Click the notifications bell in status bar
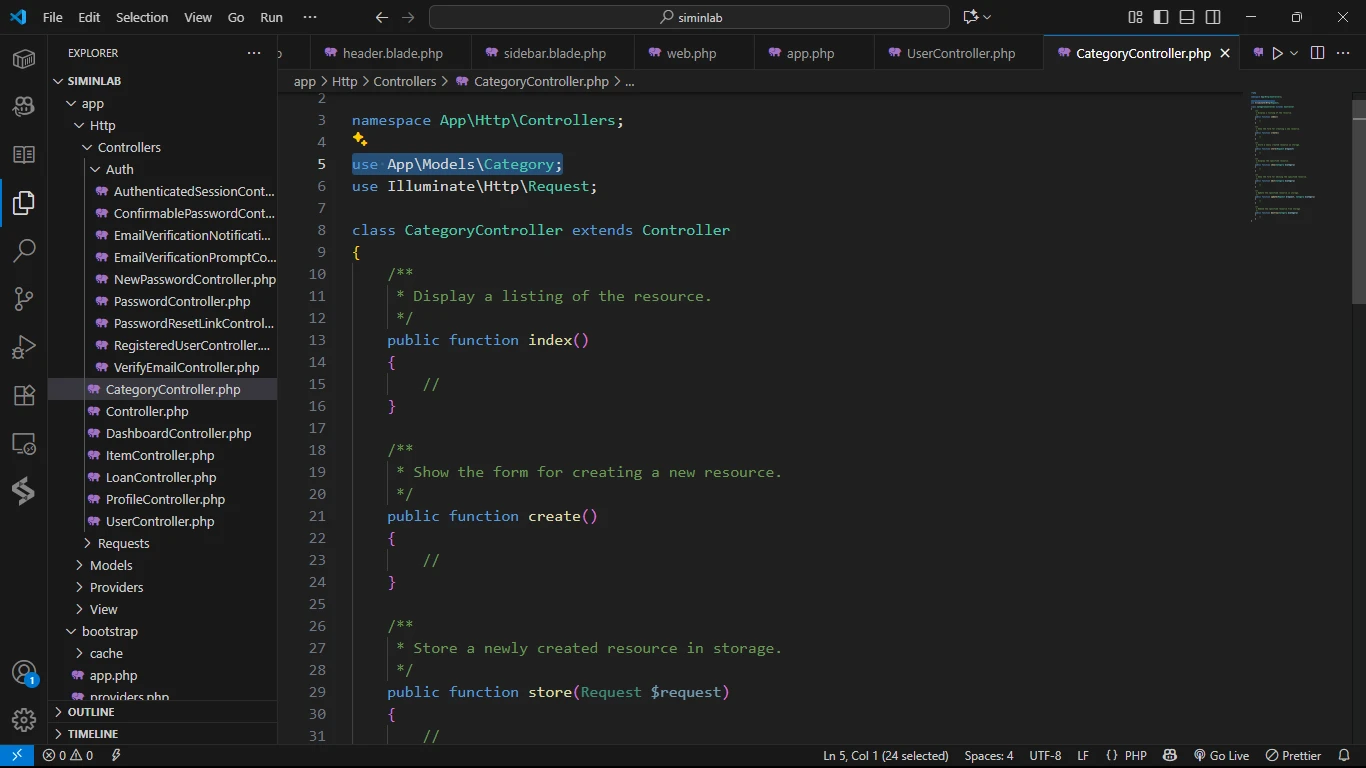Viewport: 1366px width, 768px height. tap(1343, 755)
